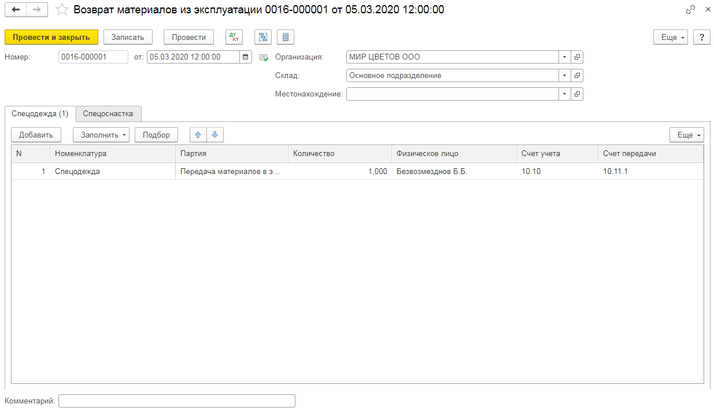Open the Заполнить dropdown menu

[x=101, y=135]
